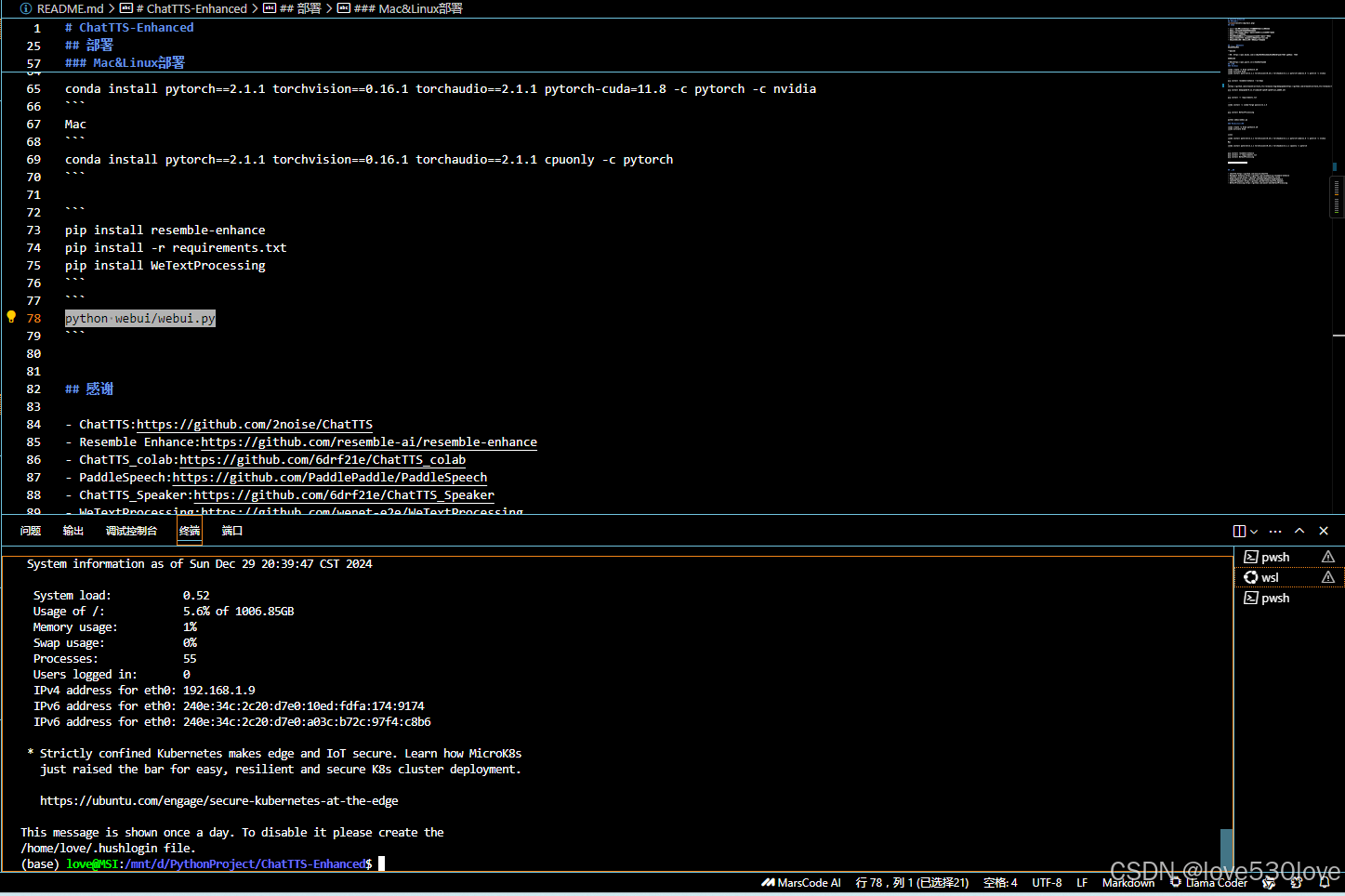Click 'pip install -r requirements.txt' line
This screenshot has width=1345, height=896.
(x=176, y=247)
